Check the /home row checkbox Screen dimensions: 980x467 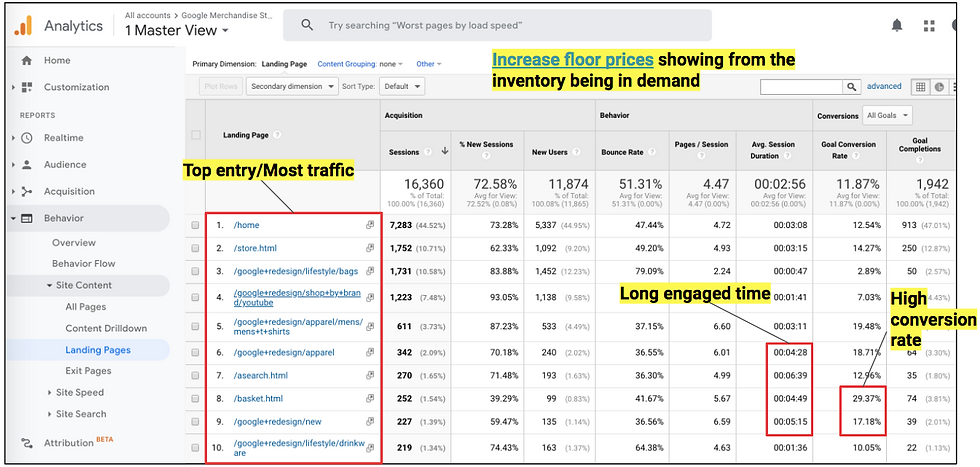click(196, 226)
